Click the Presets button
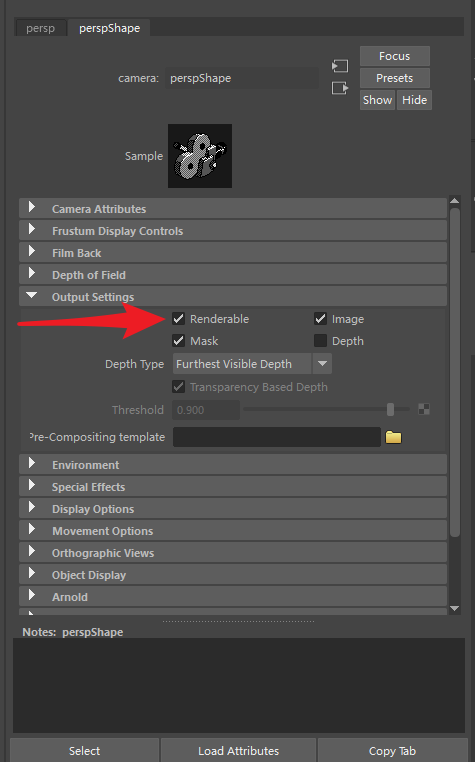 coord(395,78)
